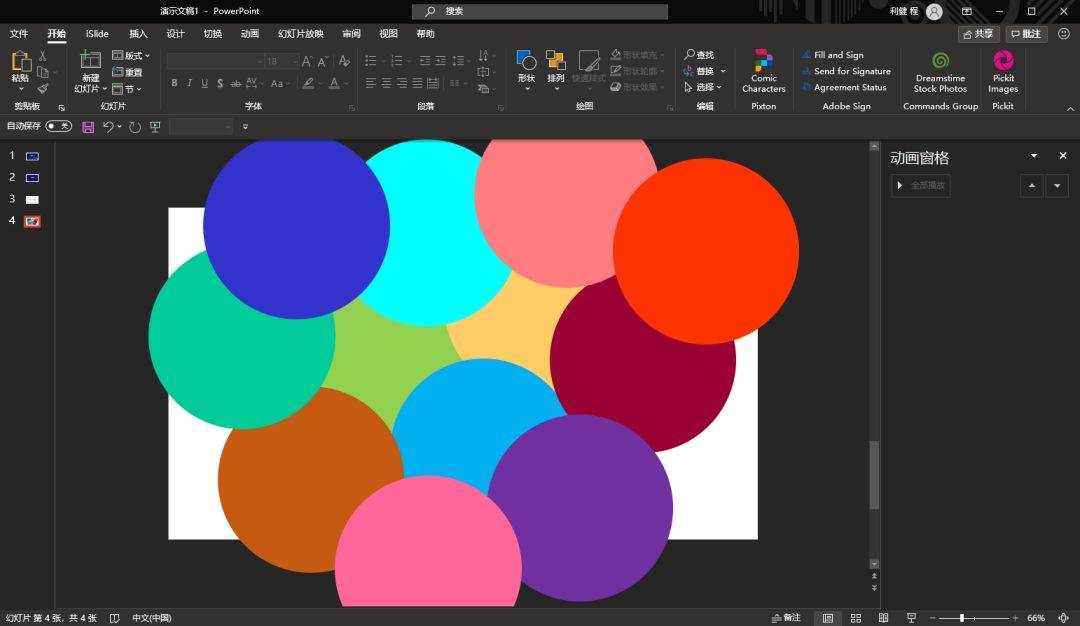The width and height of the screenshot is (1080, 626).
Task: Toggle Underline formatting button
Action: click(205, 83)
